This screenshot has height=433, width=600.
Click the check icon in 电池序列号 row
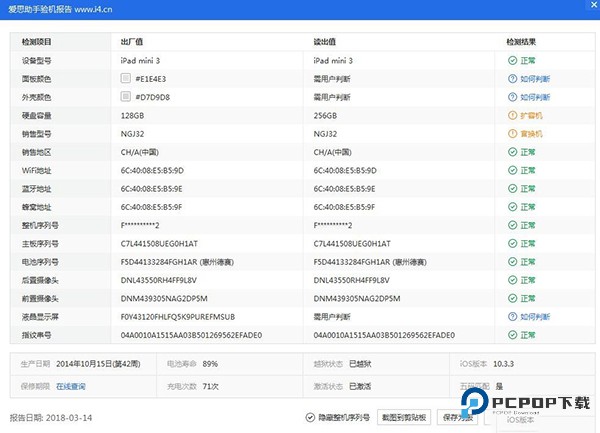(512, 262)
